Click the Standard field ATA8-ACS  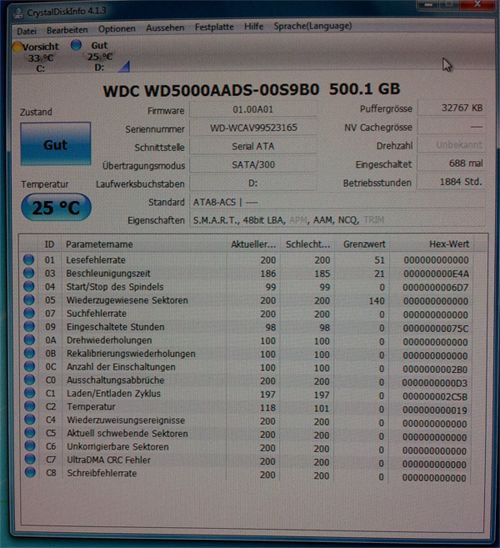(337, 202)
